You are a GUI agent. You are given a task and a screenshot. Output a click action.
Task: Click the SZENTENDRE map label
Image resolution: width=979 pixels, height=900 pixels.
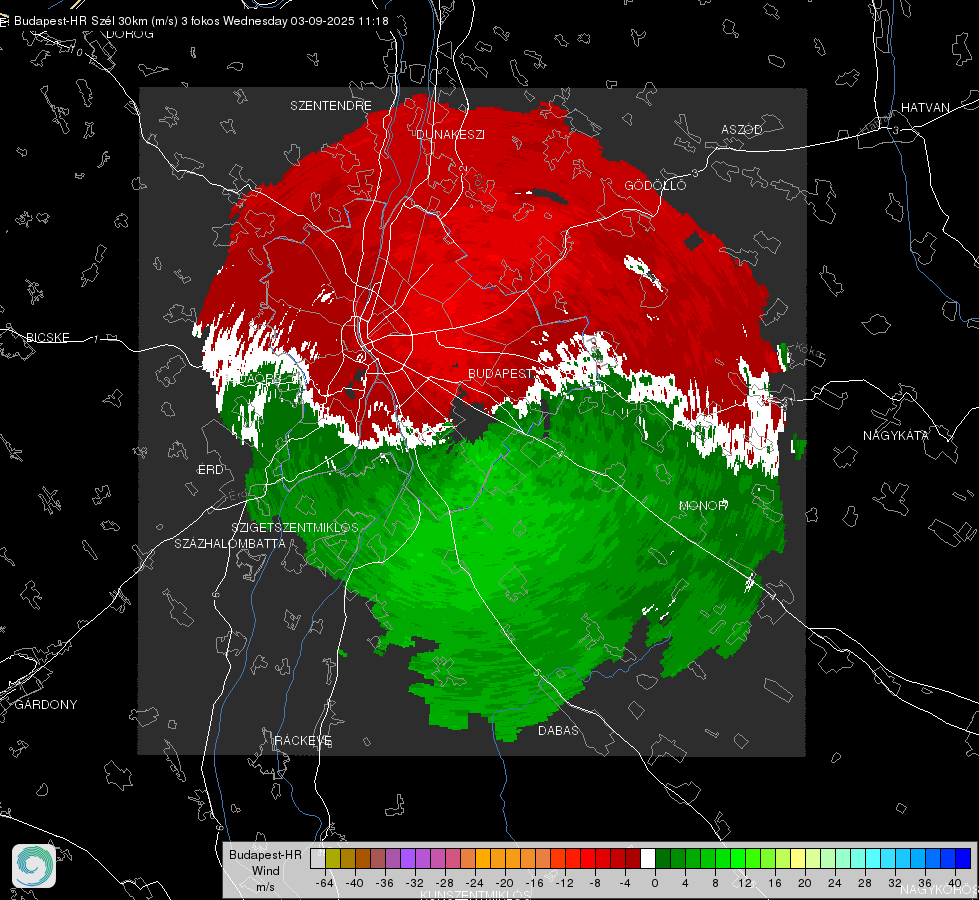pyautogui.click(x=331, y=106)
